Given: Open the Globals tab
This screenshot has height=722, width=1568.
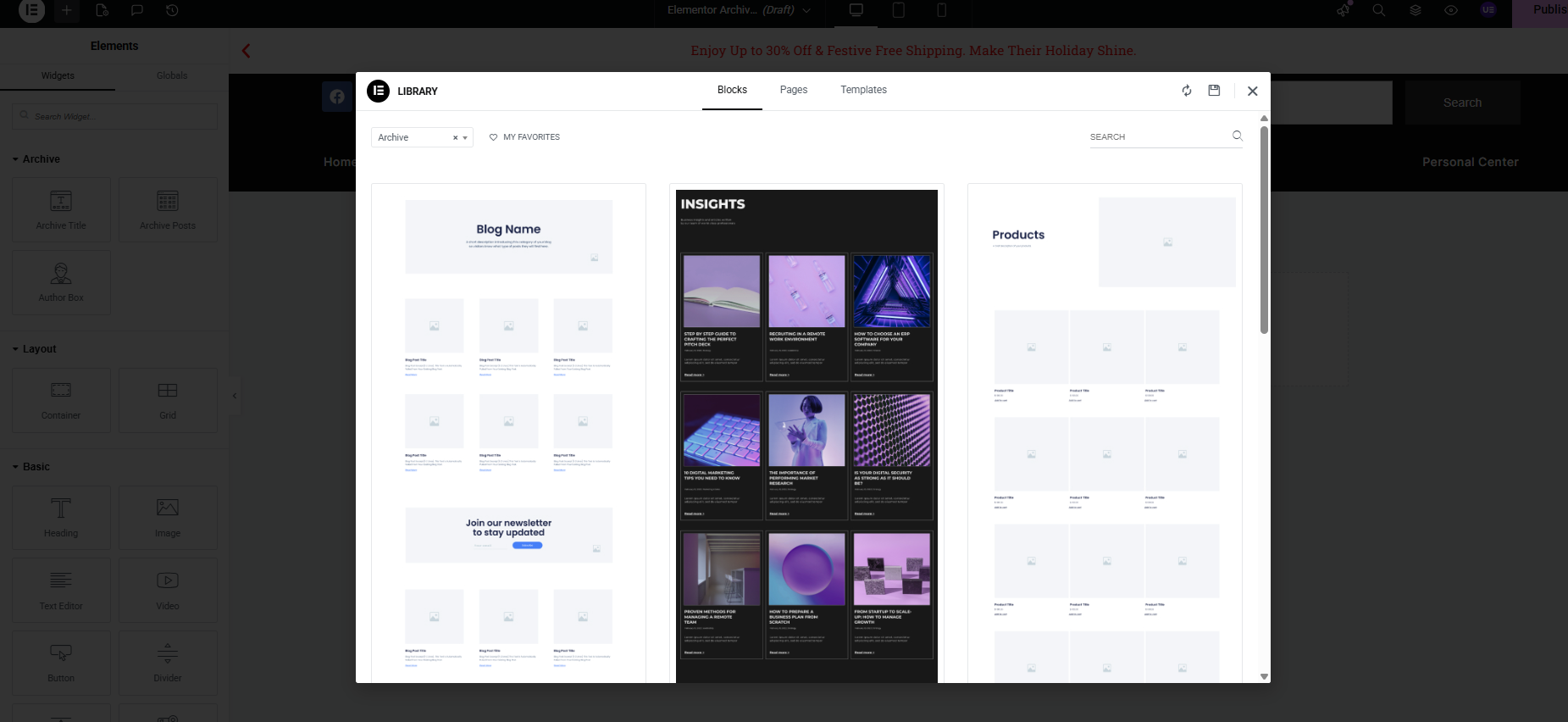Looking at the screenshot, I should [x=172, y=75].
